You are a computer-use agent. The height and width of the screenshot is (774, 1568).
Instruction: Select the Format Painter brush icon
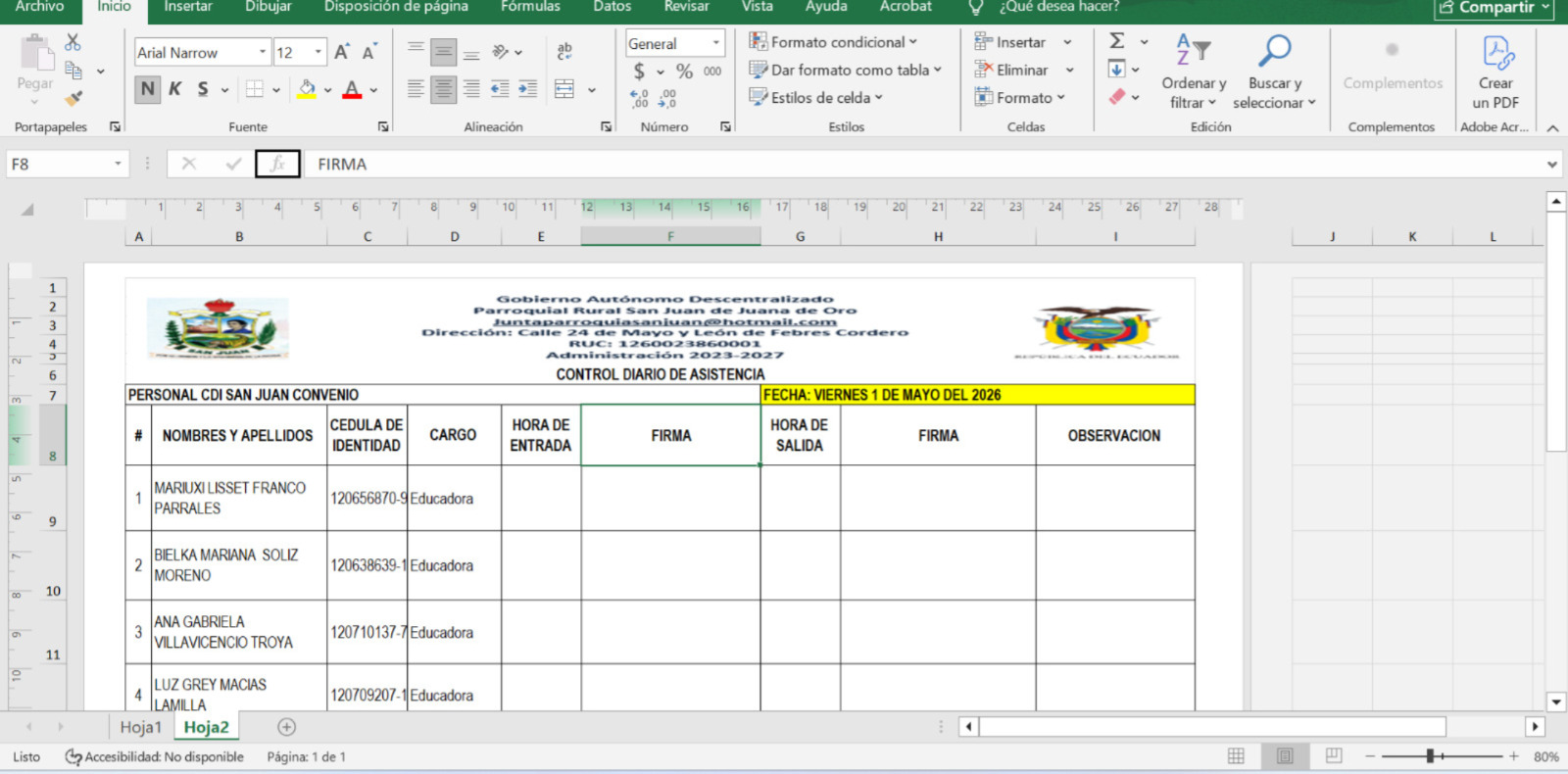pyautogui.click(x=73, y=98)
